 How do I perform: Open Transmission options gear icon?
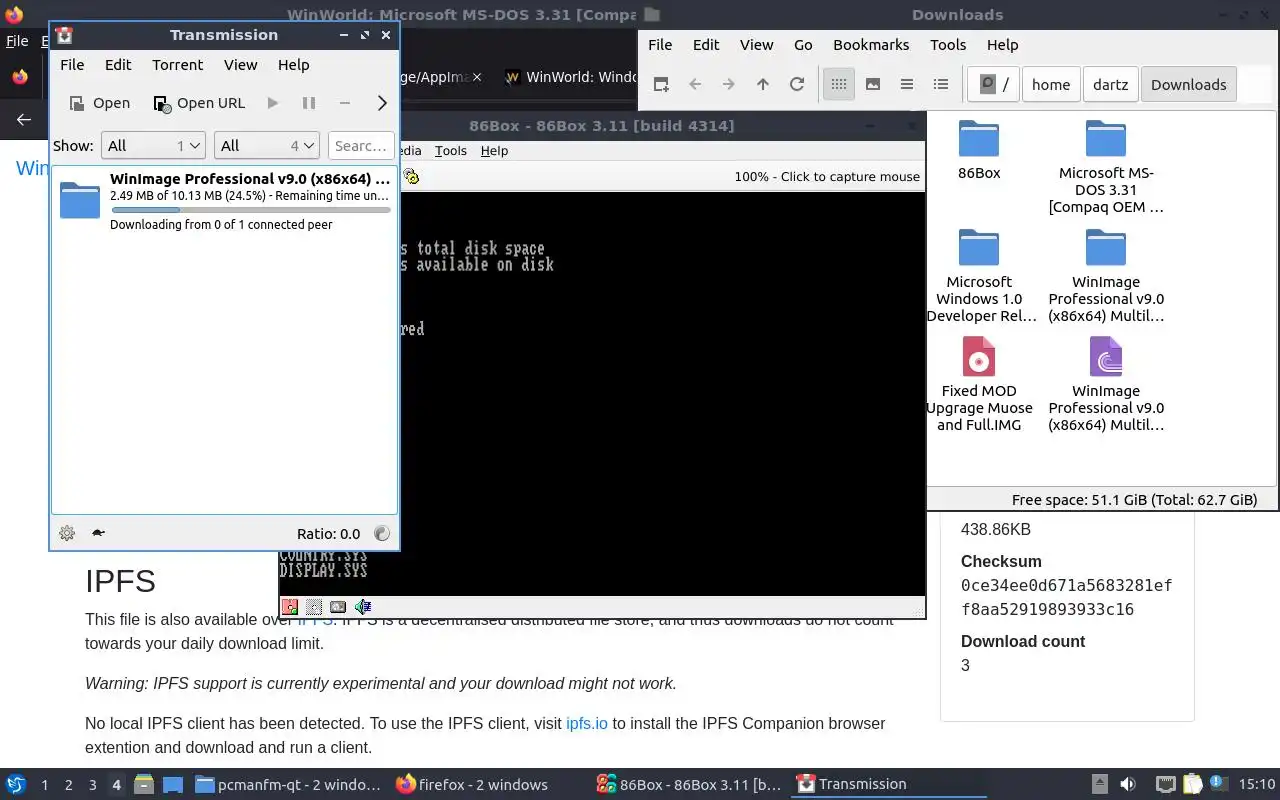coord(67,533)
